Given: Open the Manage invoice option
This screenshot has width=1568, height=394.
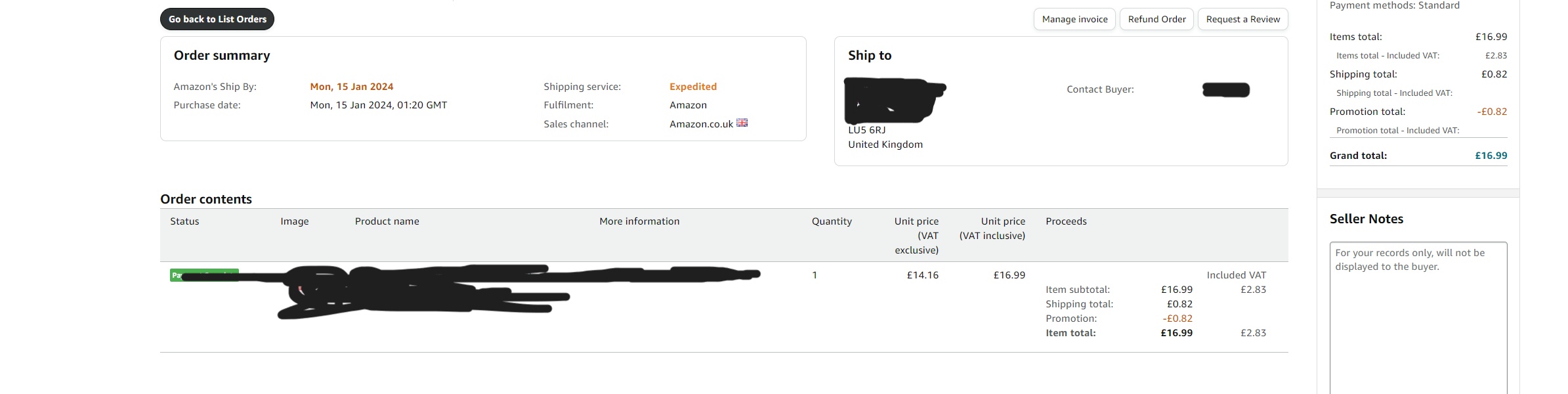Looking at the screenshot, I should click(x=1074, y=19).
